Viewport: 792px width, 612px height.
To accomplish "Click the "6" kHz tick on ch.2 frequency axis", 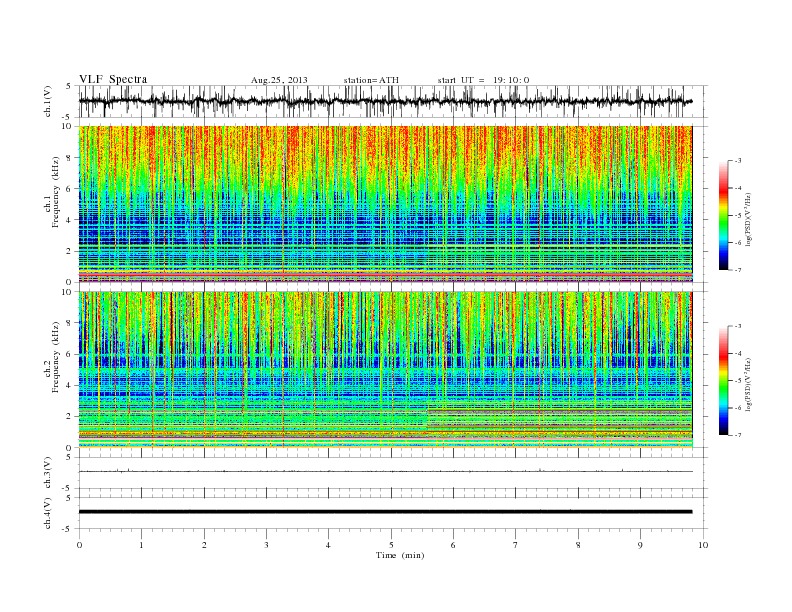I will click(x=69, y=354).
